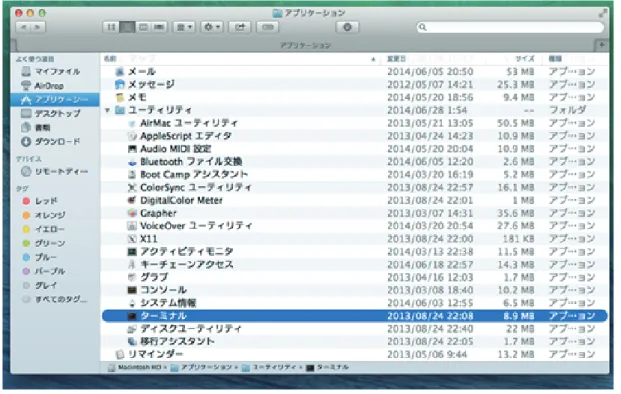Click the Share toolbar button
621x394 pixels.
(240, 27)
